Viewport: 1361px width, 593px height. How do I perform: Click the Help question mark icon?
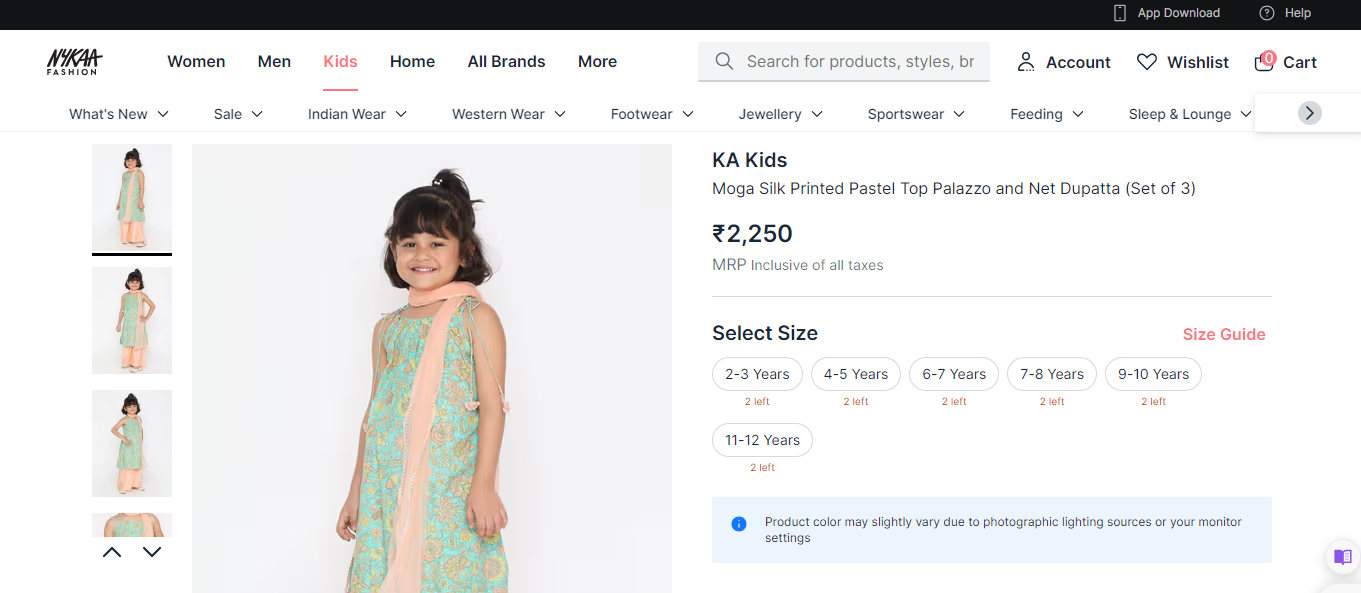1267,13
